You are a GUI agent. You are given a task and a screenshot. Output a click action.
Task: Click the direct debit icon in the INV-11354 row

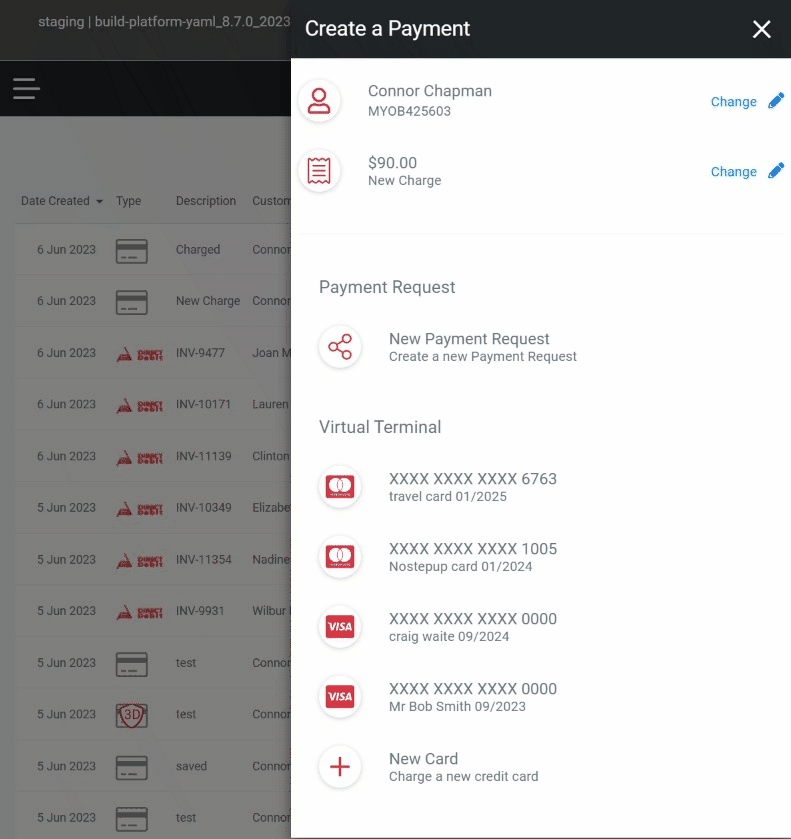click(139, 560)
